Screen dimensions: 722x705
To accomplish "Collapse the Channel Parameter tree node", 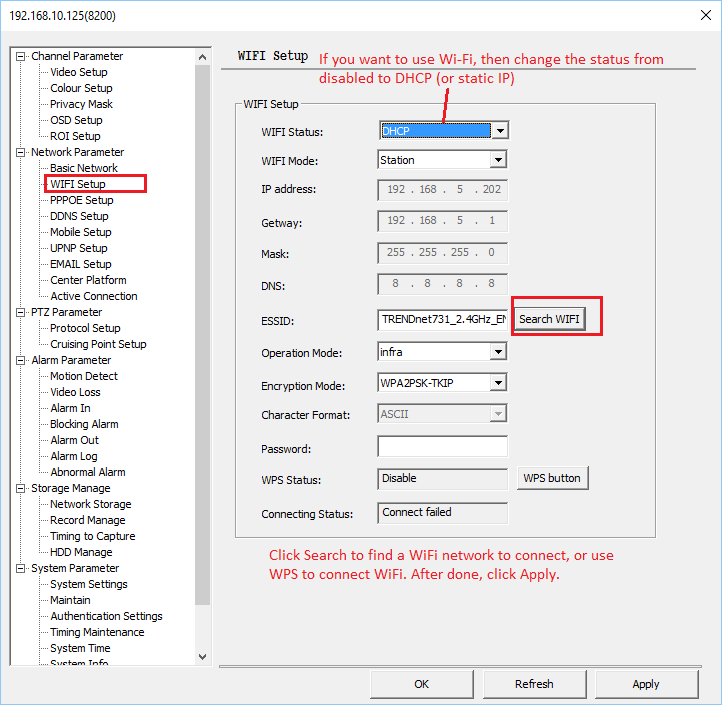I will [20, 56].
